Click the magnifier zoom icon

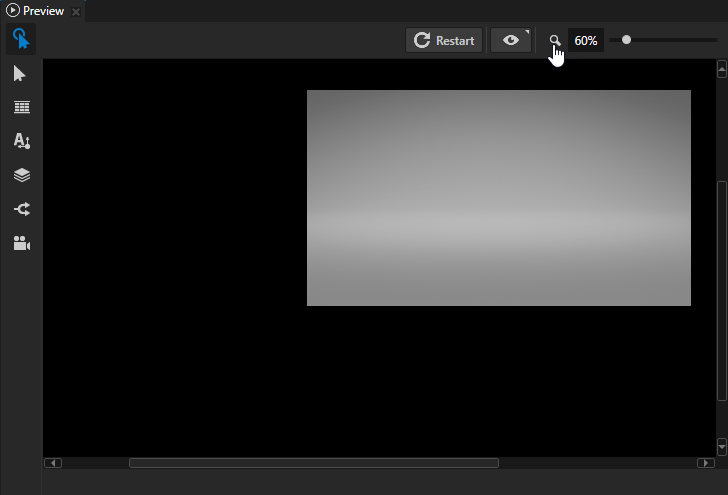click(x=555, y=41)
